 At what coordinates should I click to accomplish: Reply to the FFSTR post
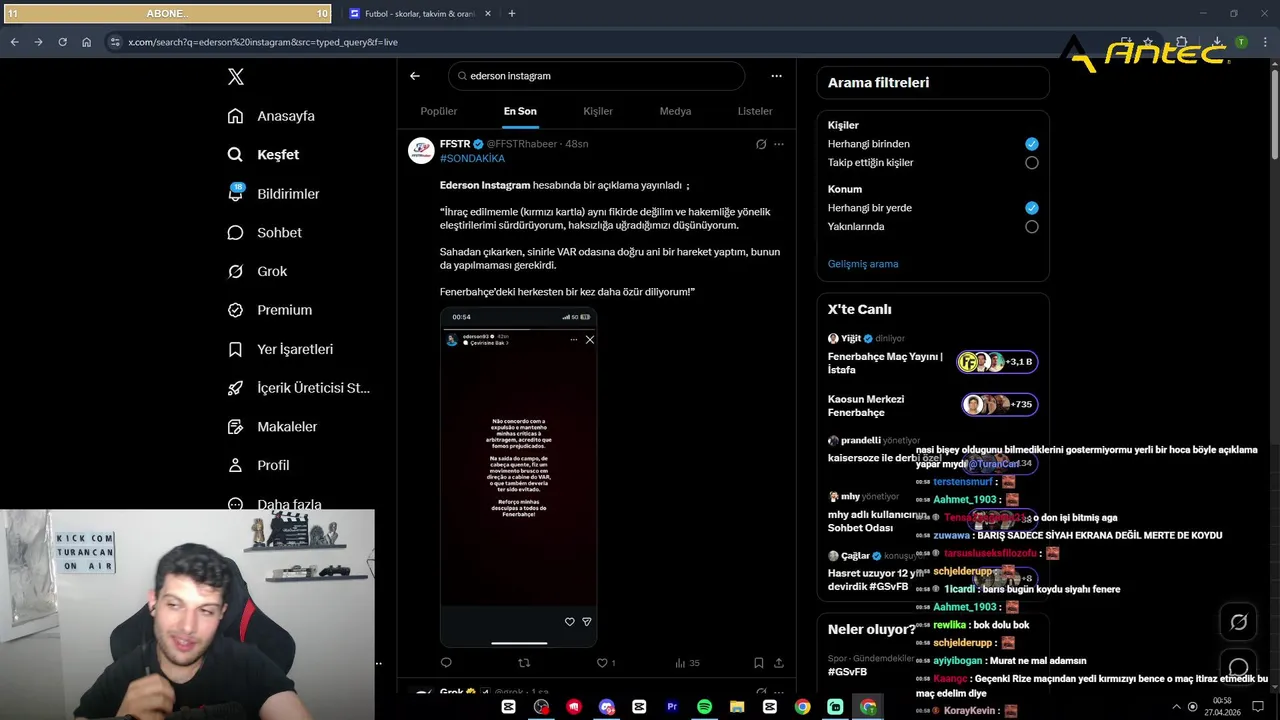click(x=446, y=663)
